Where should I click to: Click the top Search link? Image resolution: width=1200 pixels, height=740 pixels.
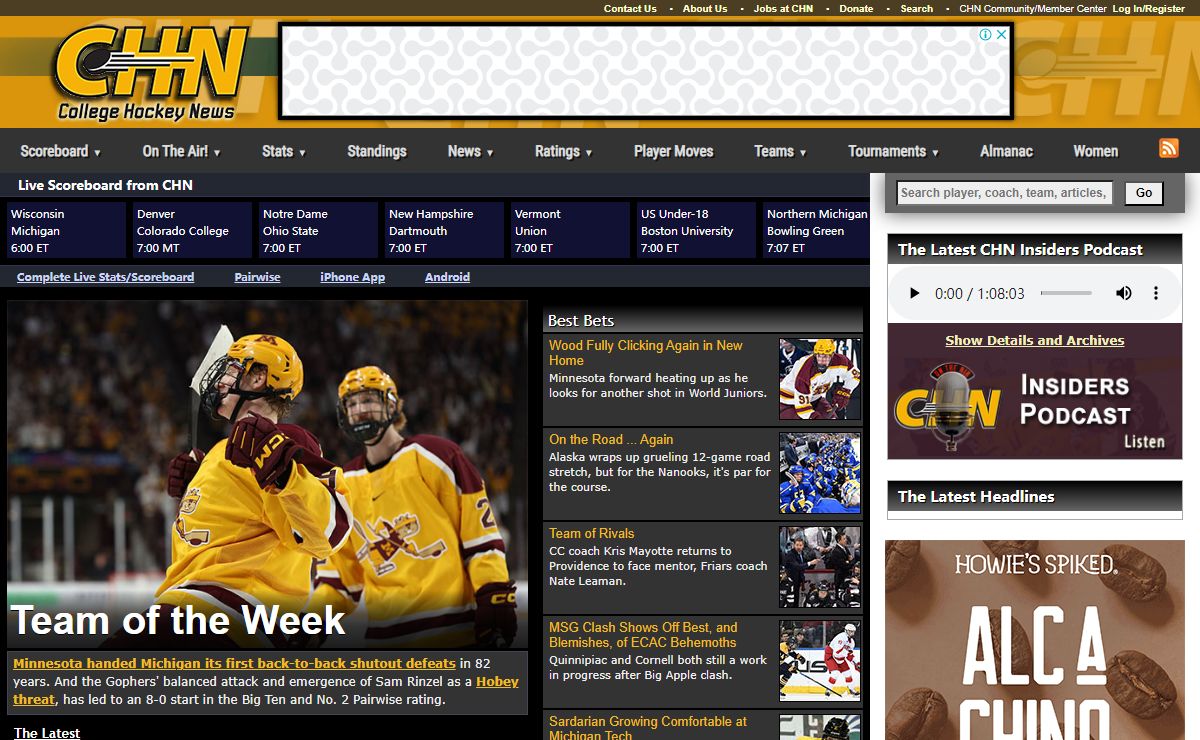coord(916,8)
